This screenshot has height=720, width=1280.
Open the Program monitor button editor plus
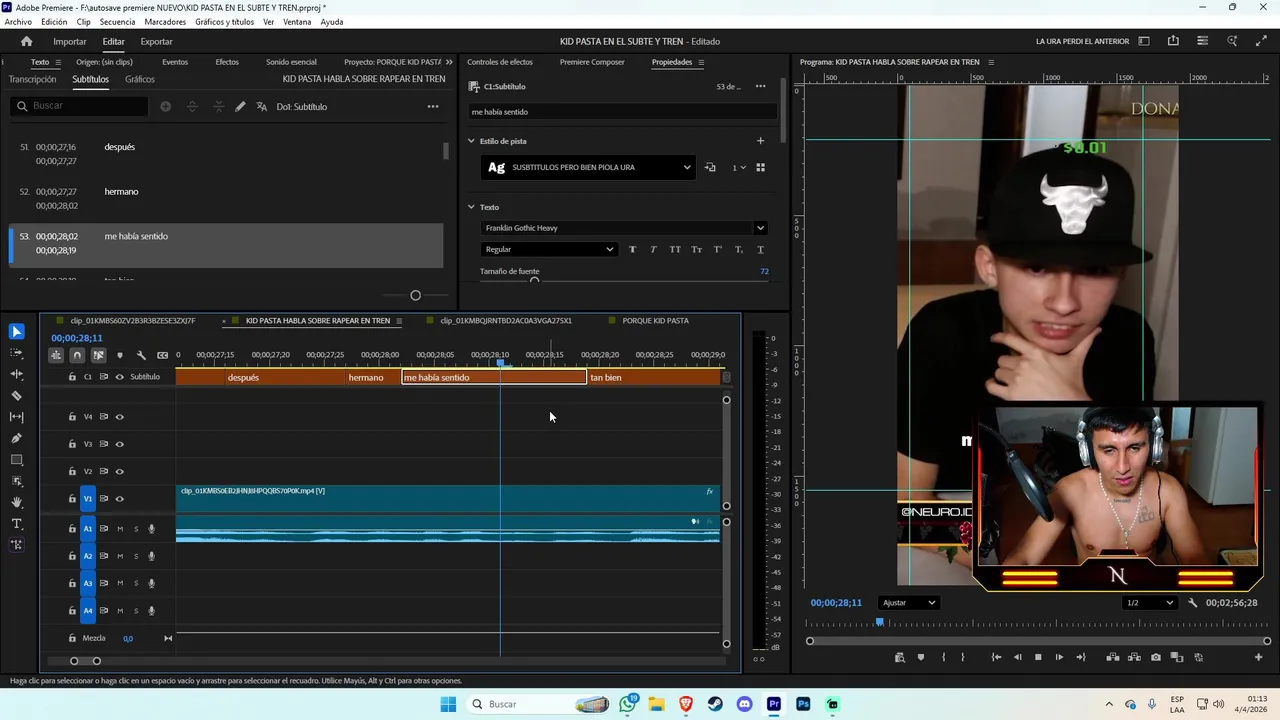(x=1259, y=657)
